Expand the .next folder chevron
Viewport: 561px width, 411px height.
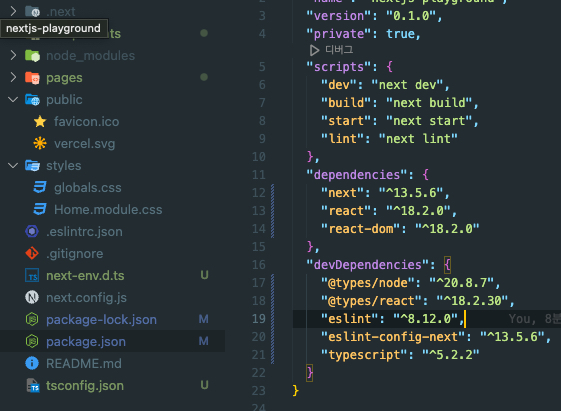pos(13,11)
